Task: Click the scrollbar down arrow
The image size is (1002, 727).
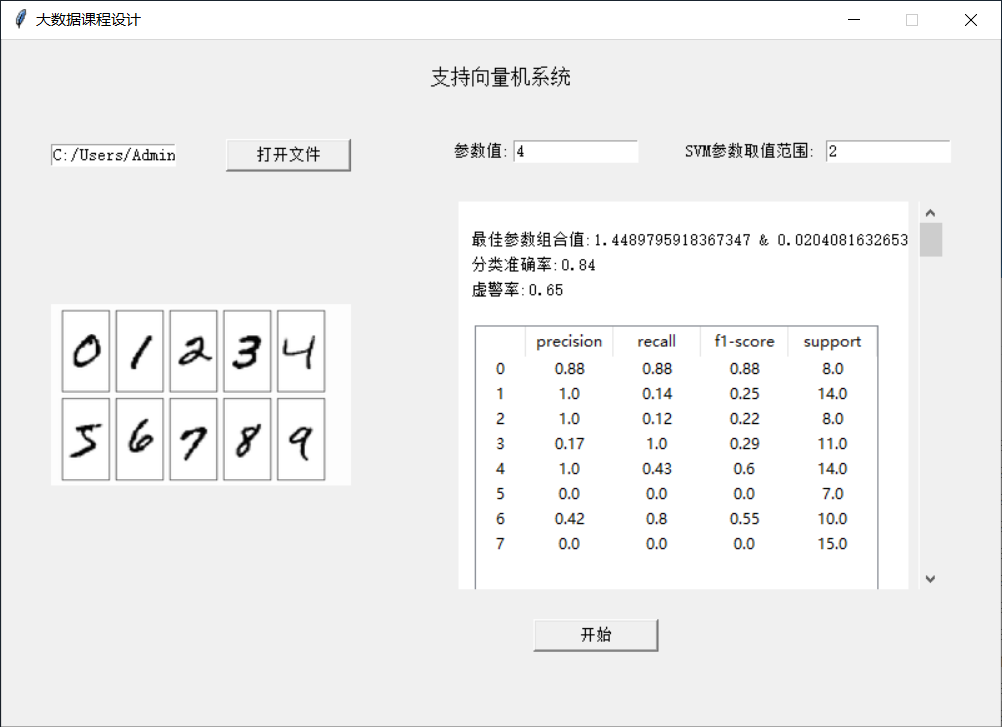Action: click(x=930, y=578)
